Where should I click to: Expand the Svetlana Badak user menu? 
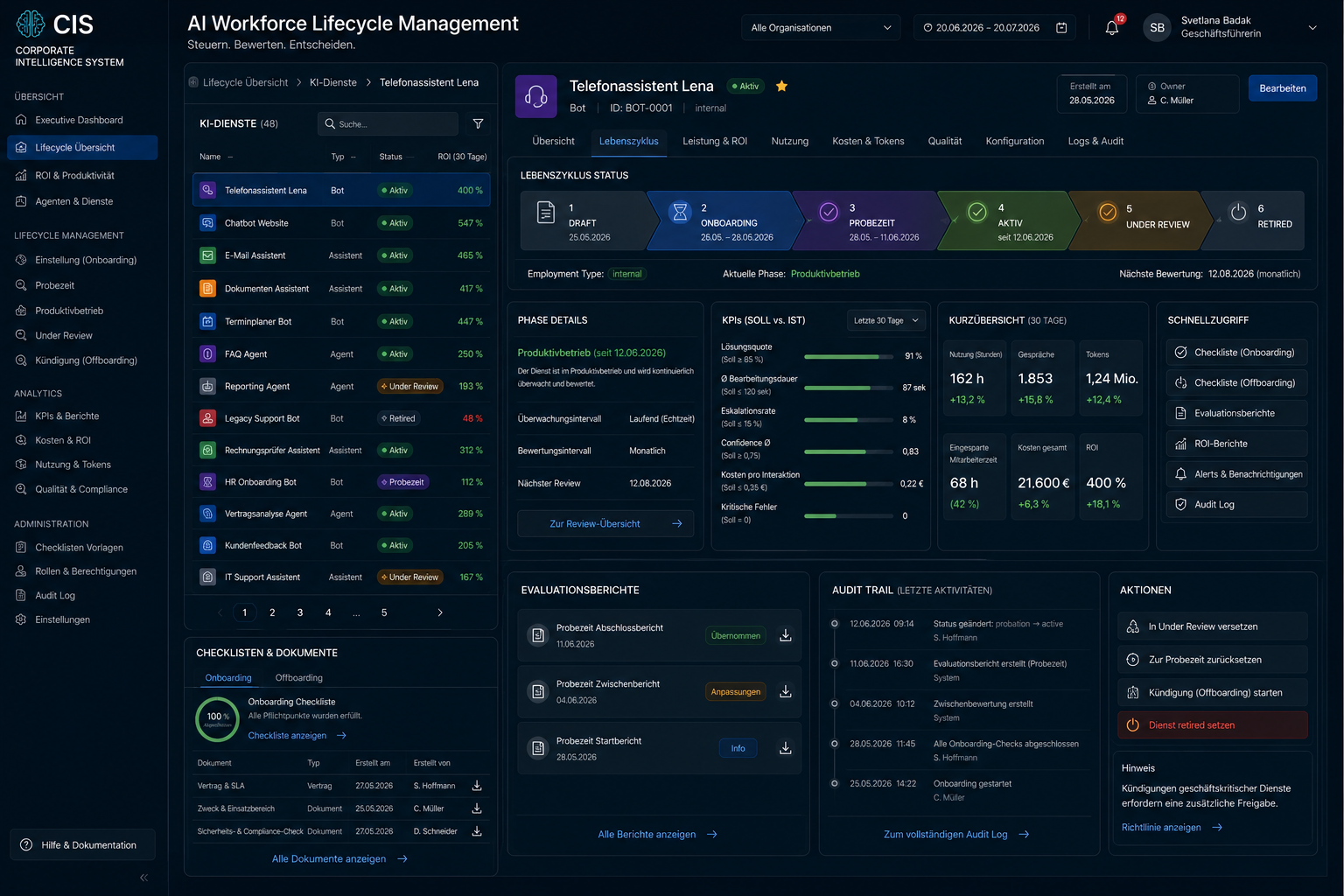point(1312,28)
